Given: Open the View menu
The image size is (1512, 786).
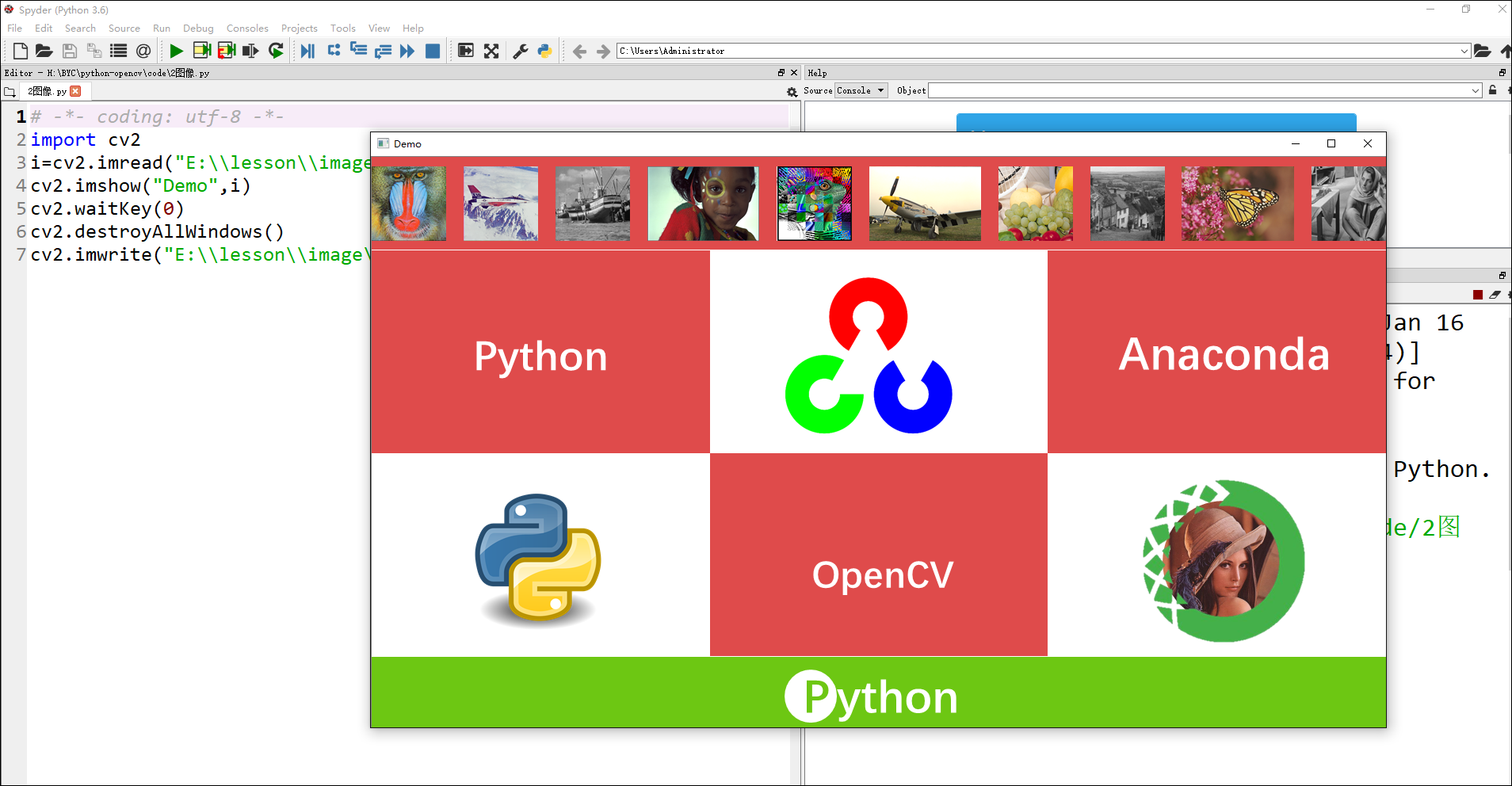Looking at the screenshot, I should (379, 28).
